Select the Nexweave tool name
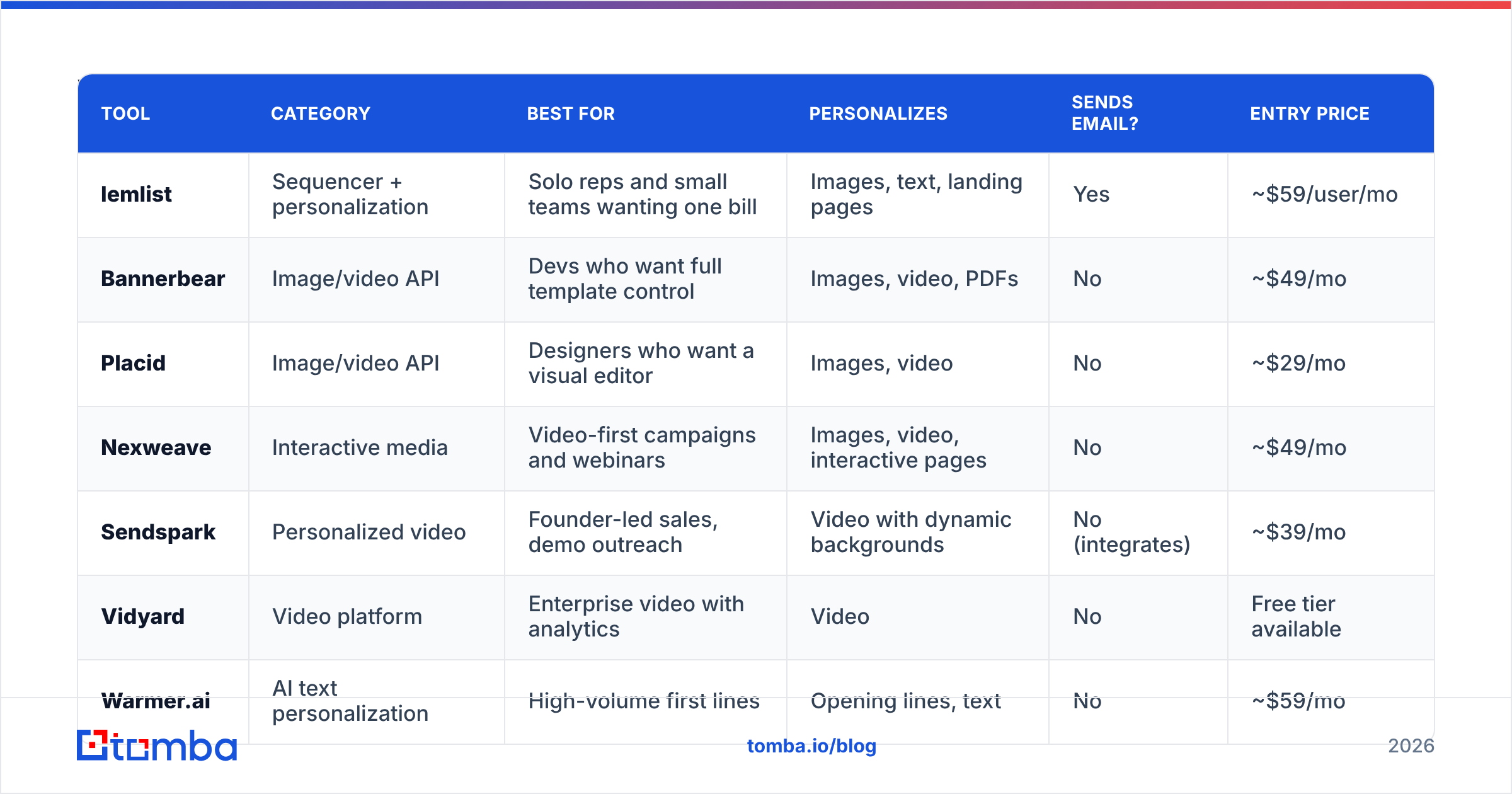Screen dimensions: 1512x794 click(x=156, y=447)
